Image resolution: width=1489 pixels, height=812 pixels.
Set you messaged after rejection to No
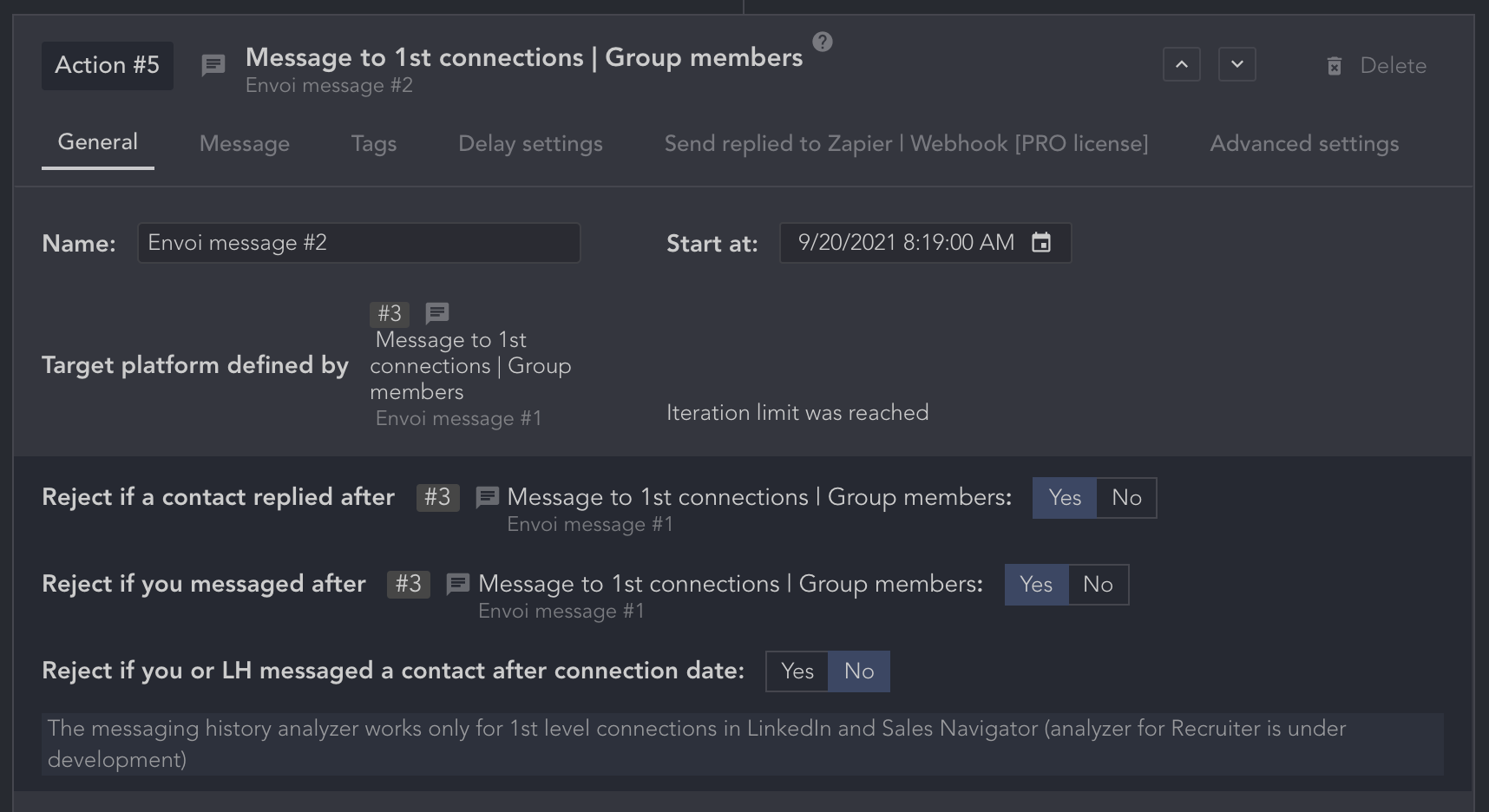(1098, 585)
